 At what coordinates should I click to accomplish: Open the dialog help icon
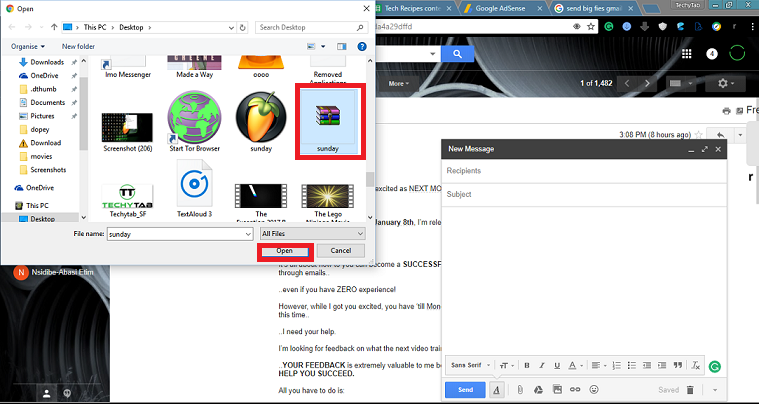pos(362,46)
